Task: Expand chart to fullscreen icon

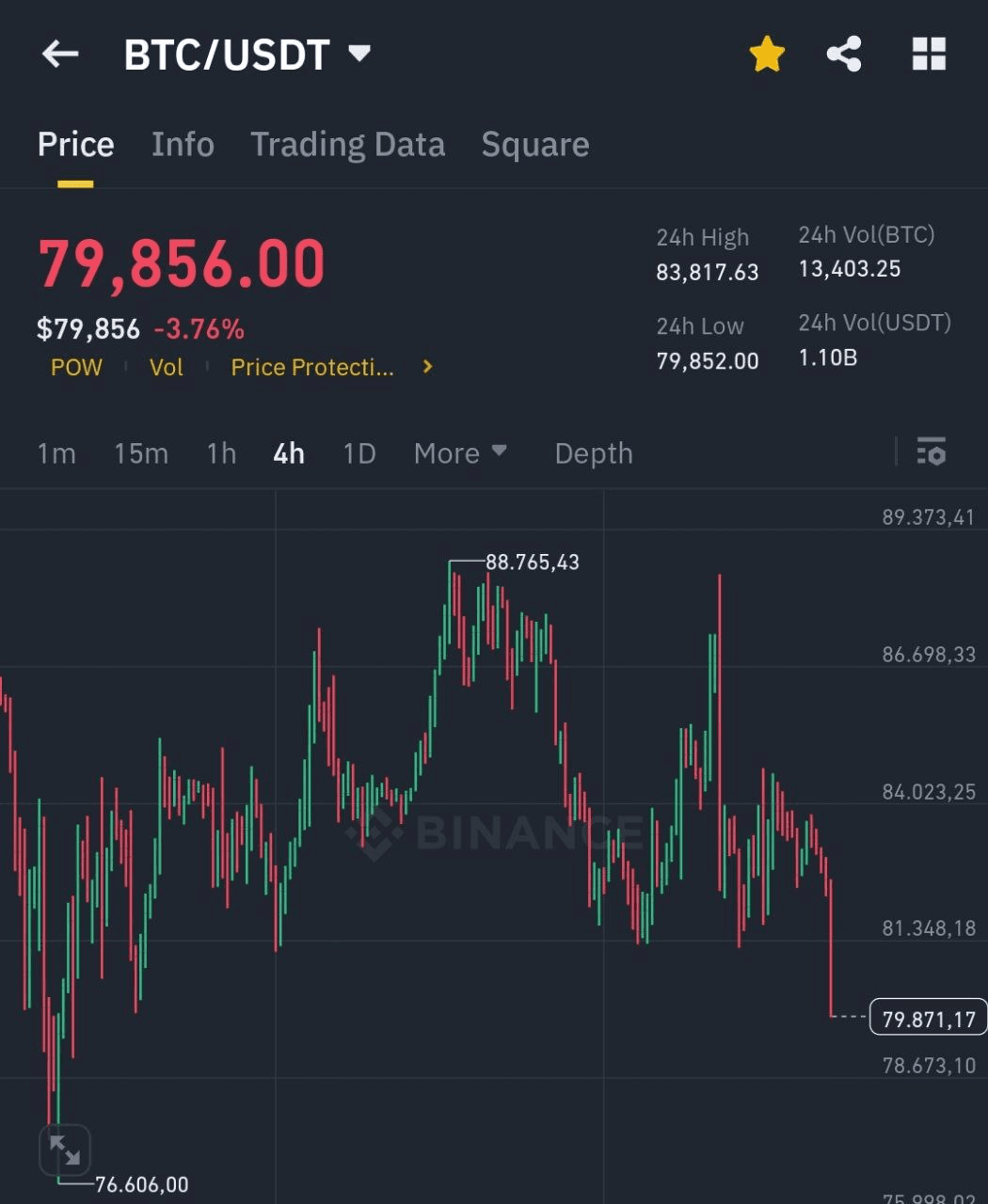Action: point(64,1150)
